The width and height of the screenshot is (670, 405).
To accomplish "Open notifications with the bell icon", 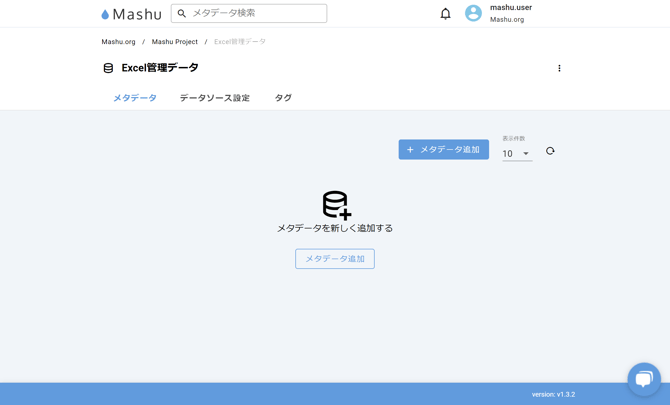I will (445, 13).
